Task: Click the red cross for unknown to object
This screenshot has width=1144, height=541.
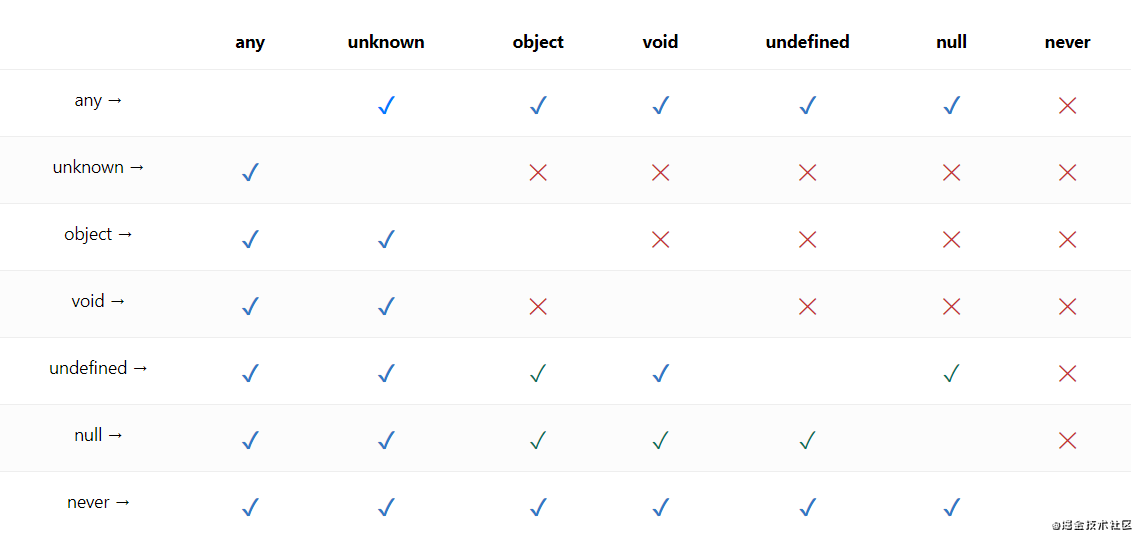Action: click(x=538, y=172)
